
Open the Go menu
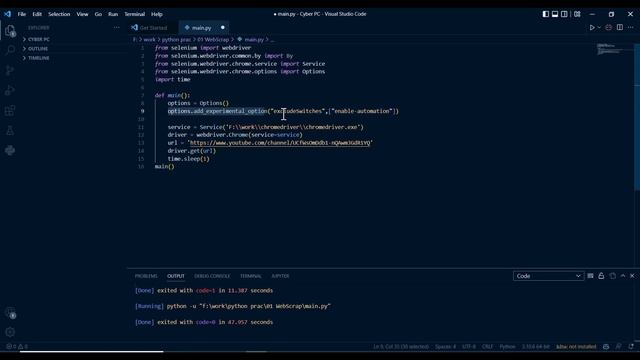[98, 14]
